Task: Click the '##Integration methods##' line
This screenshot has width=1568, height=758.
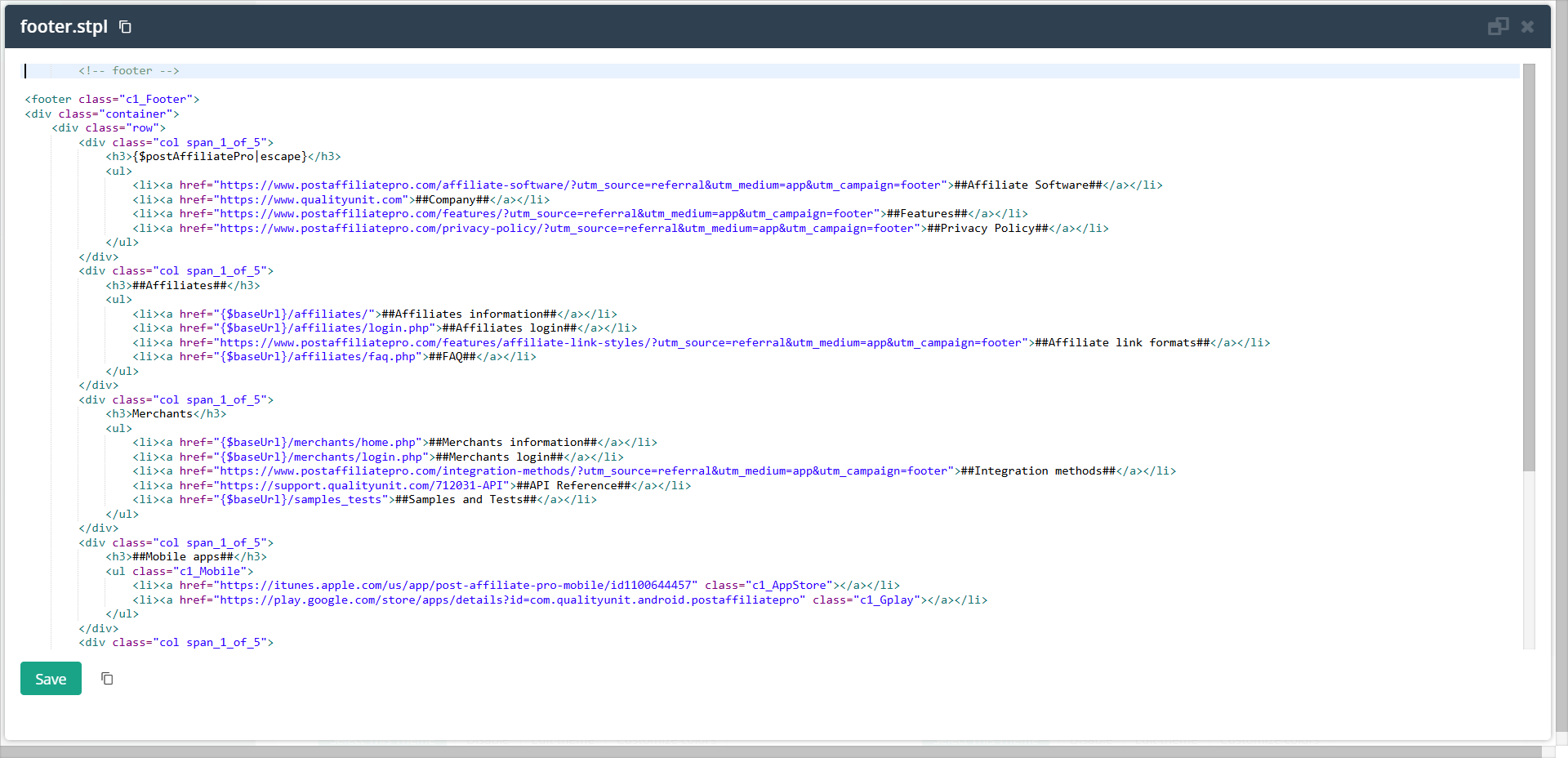Action: (x=654, y=471)
